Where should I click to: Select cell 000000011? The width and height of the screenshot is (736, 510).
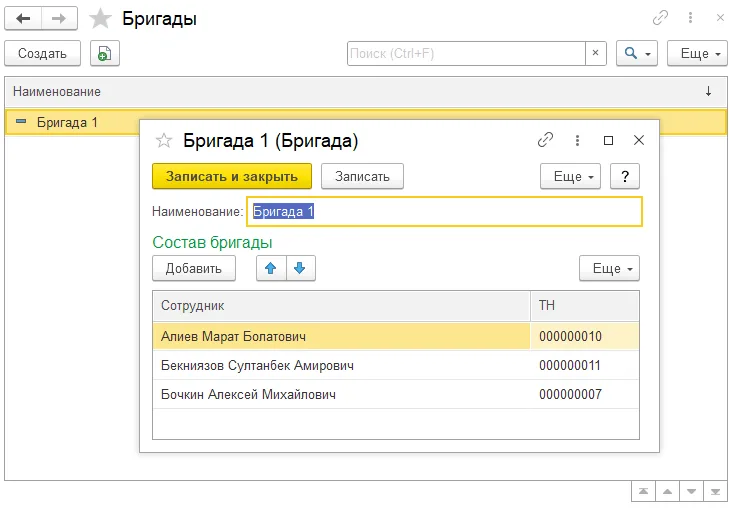click(585, 365)
